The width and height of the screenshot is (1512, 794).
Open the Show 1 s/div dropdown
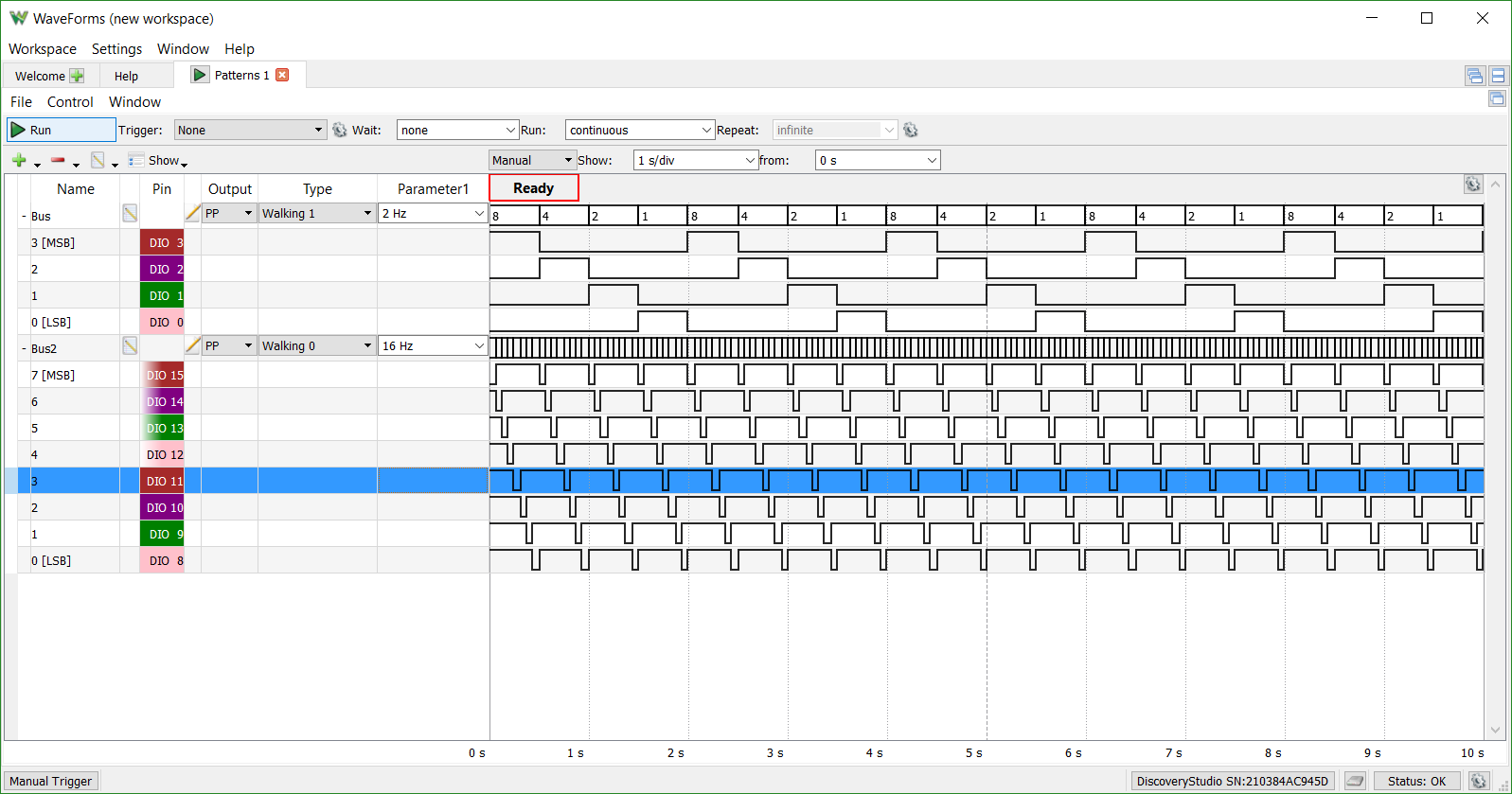click(696, 161)
